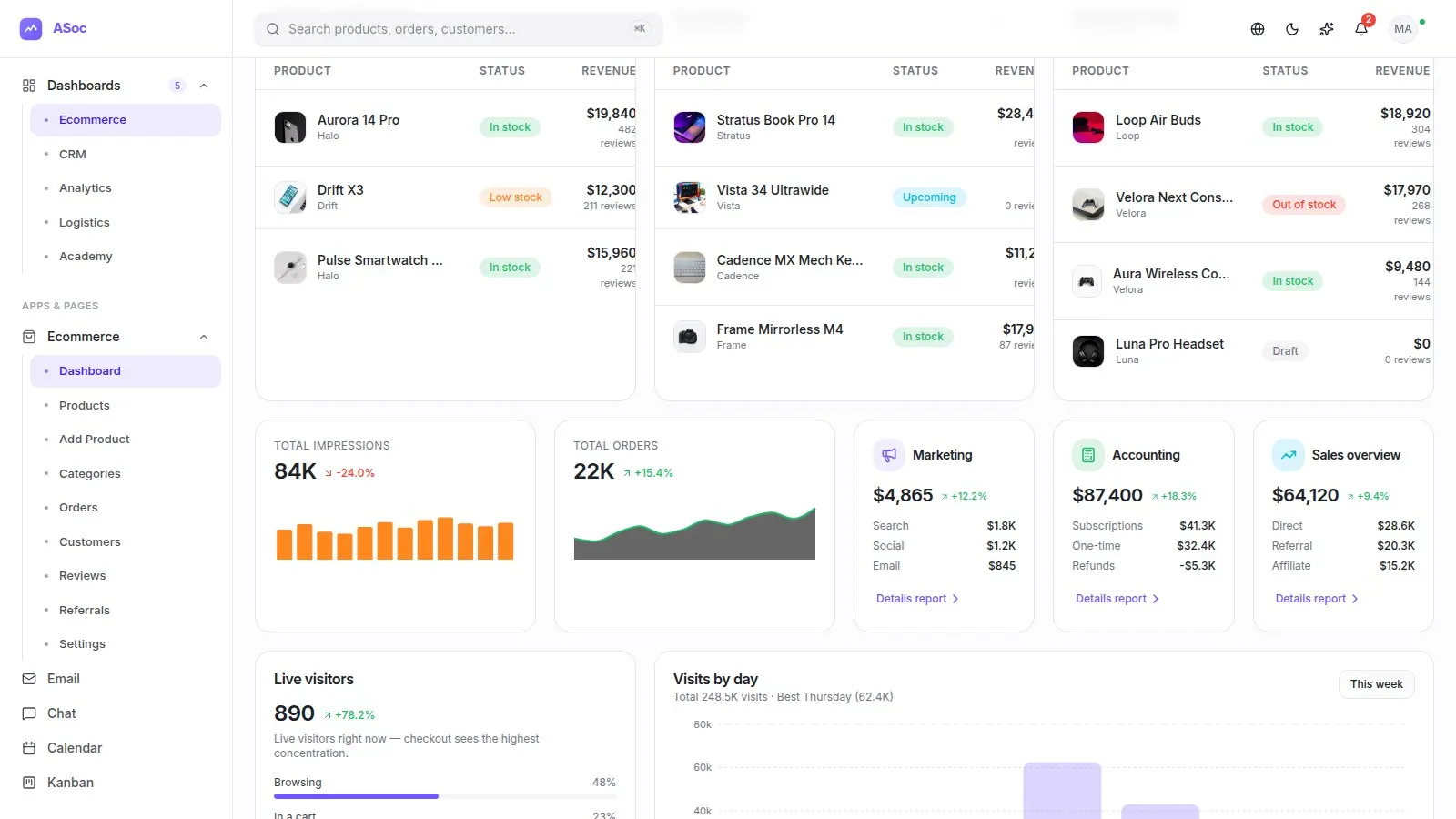
Task: Click the Draft status badge
Action: pyautogui.click(x=1285, y=351)
